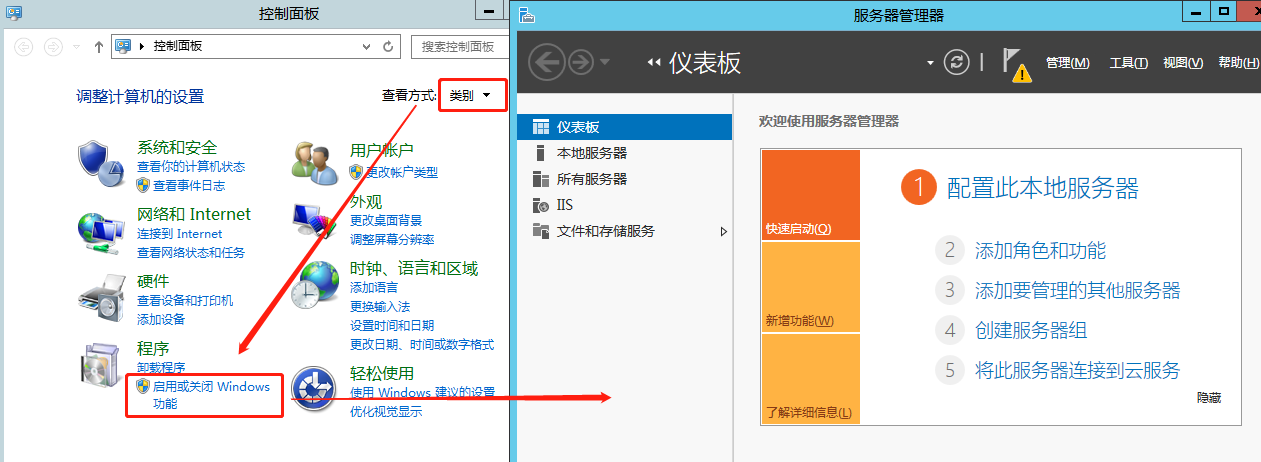This screenshot has height=462, width=1261.
Task: Click the User Accounts people icon
Action: point(316,162)
